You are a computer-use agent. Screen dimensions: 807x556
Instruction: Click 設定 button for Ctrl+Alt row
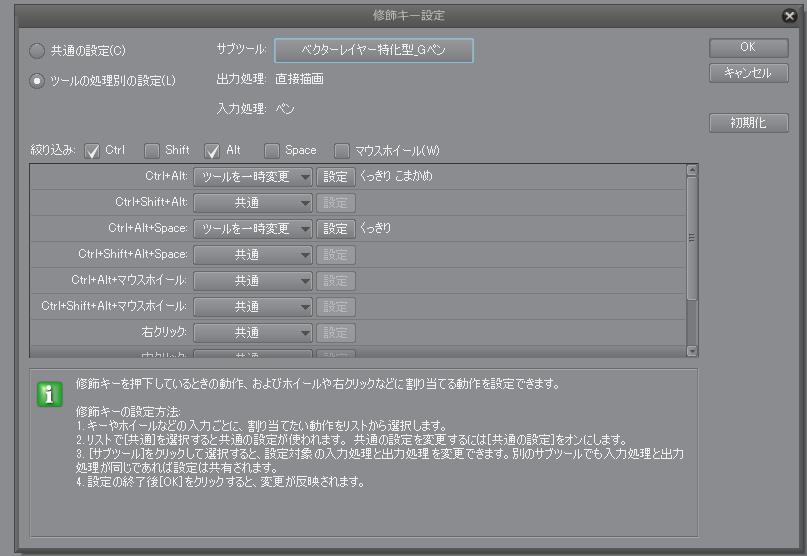pyautogui.click(x=336, y=177)
